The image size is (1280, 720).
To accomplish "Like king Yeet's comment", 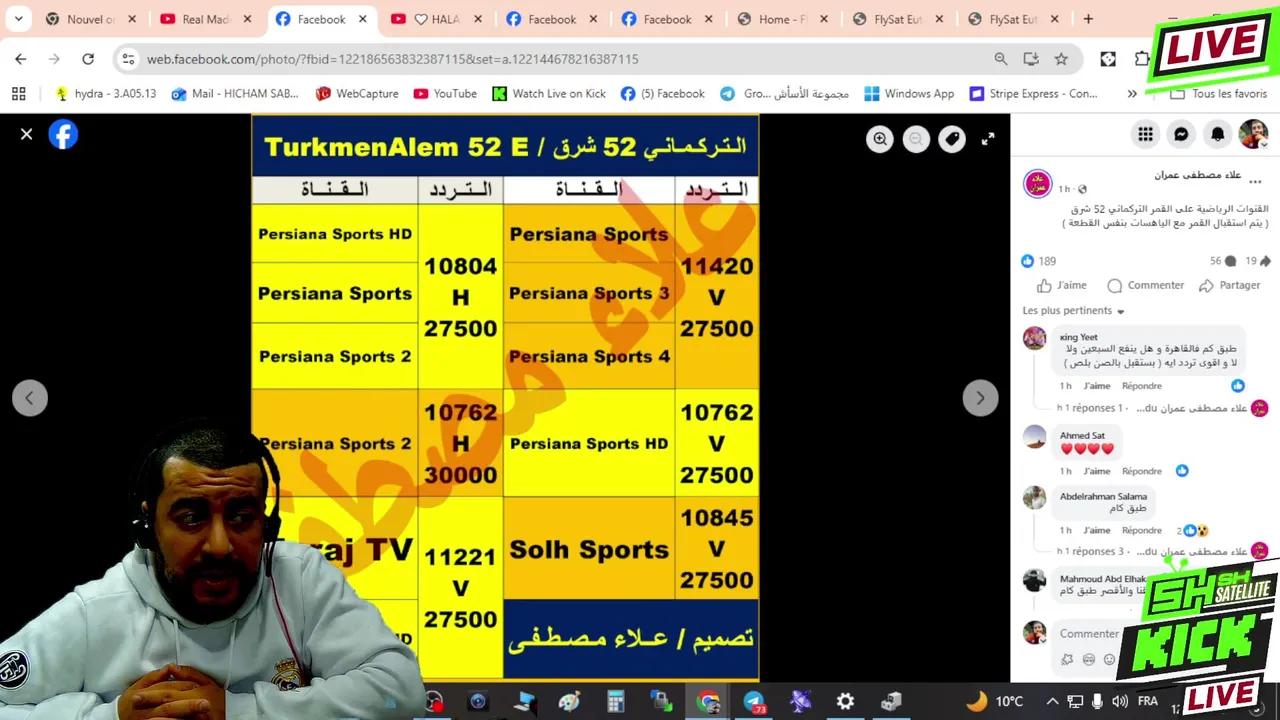I will (1097, 386).
